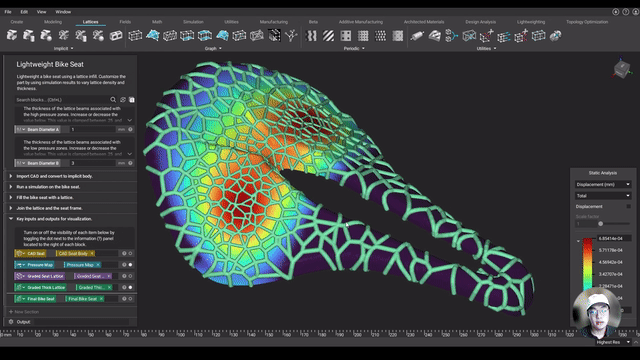Click the branching tree graph icon
Screen dimensions: 640x360
click(291, 36)
